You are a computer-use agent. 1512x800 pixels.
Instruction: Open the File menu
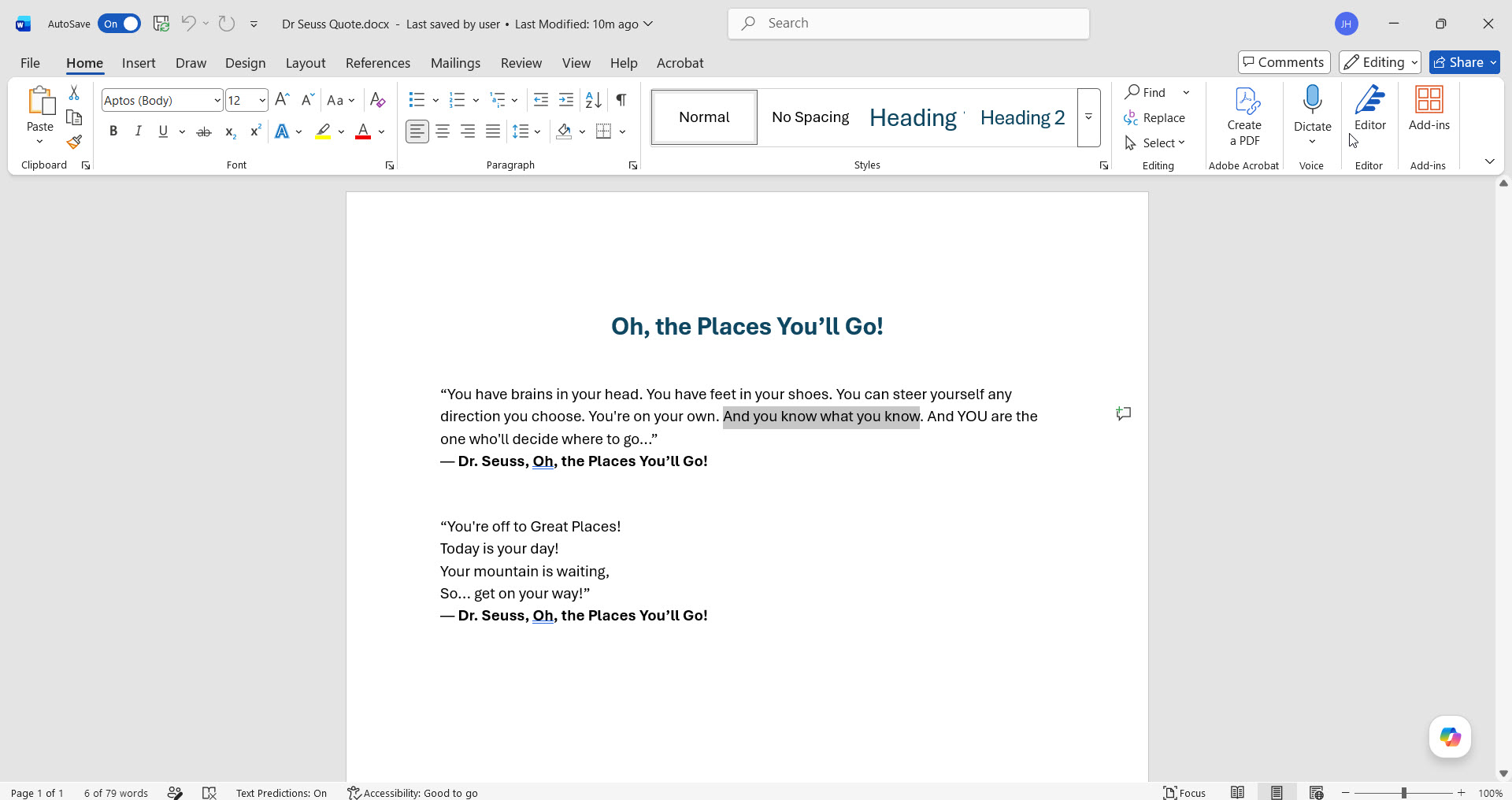pos(30,63)
